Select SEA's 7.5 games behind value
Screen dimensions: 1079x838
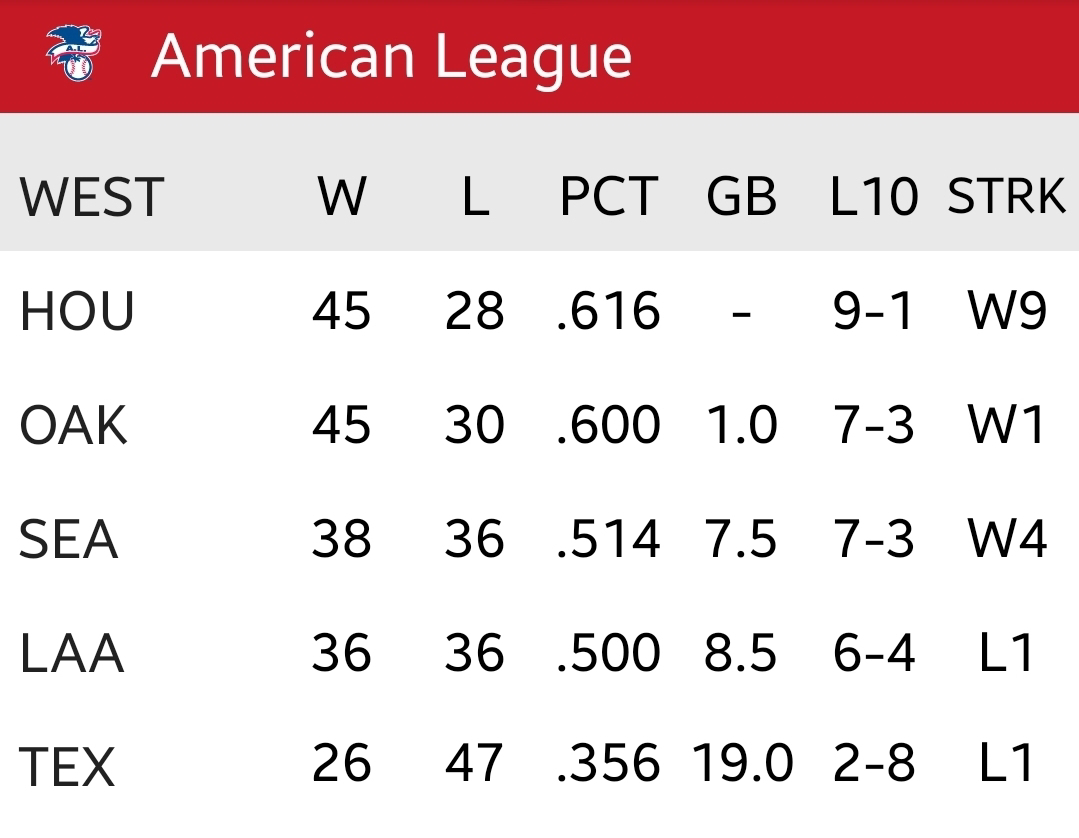[x=741, y=539]
